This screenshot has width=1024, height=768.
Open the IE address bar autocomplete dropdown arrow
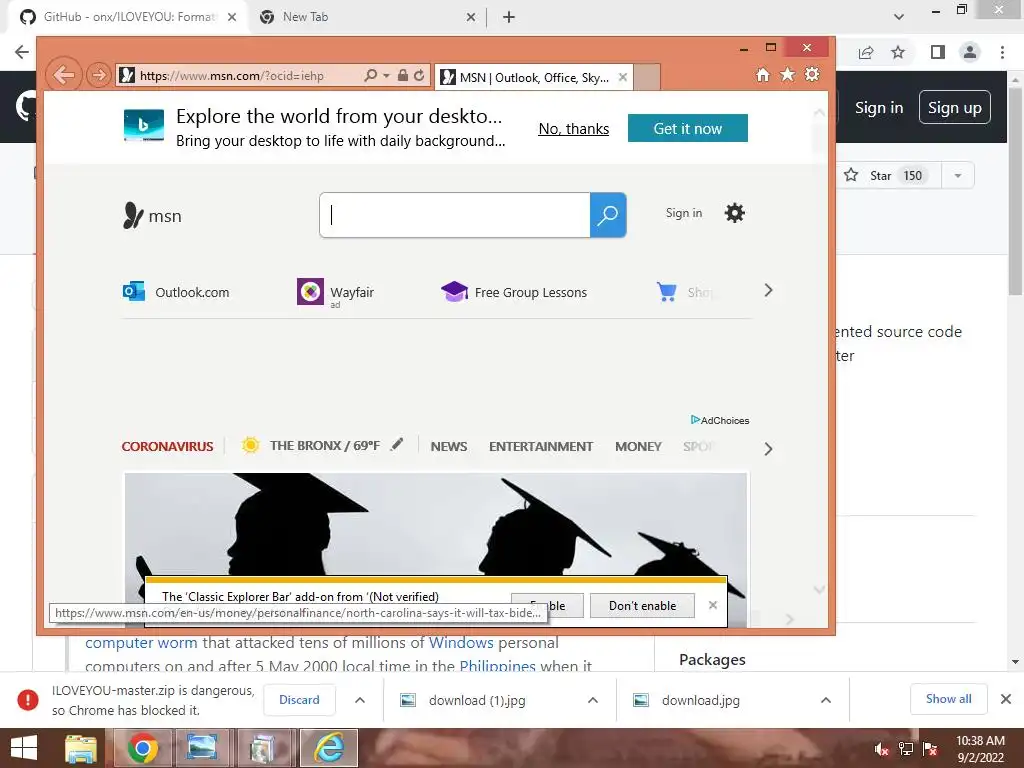click(386, 76)
